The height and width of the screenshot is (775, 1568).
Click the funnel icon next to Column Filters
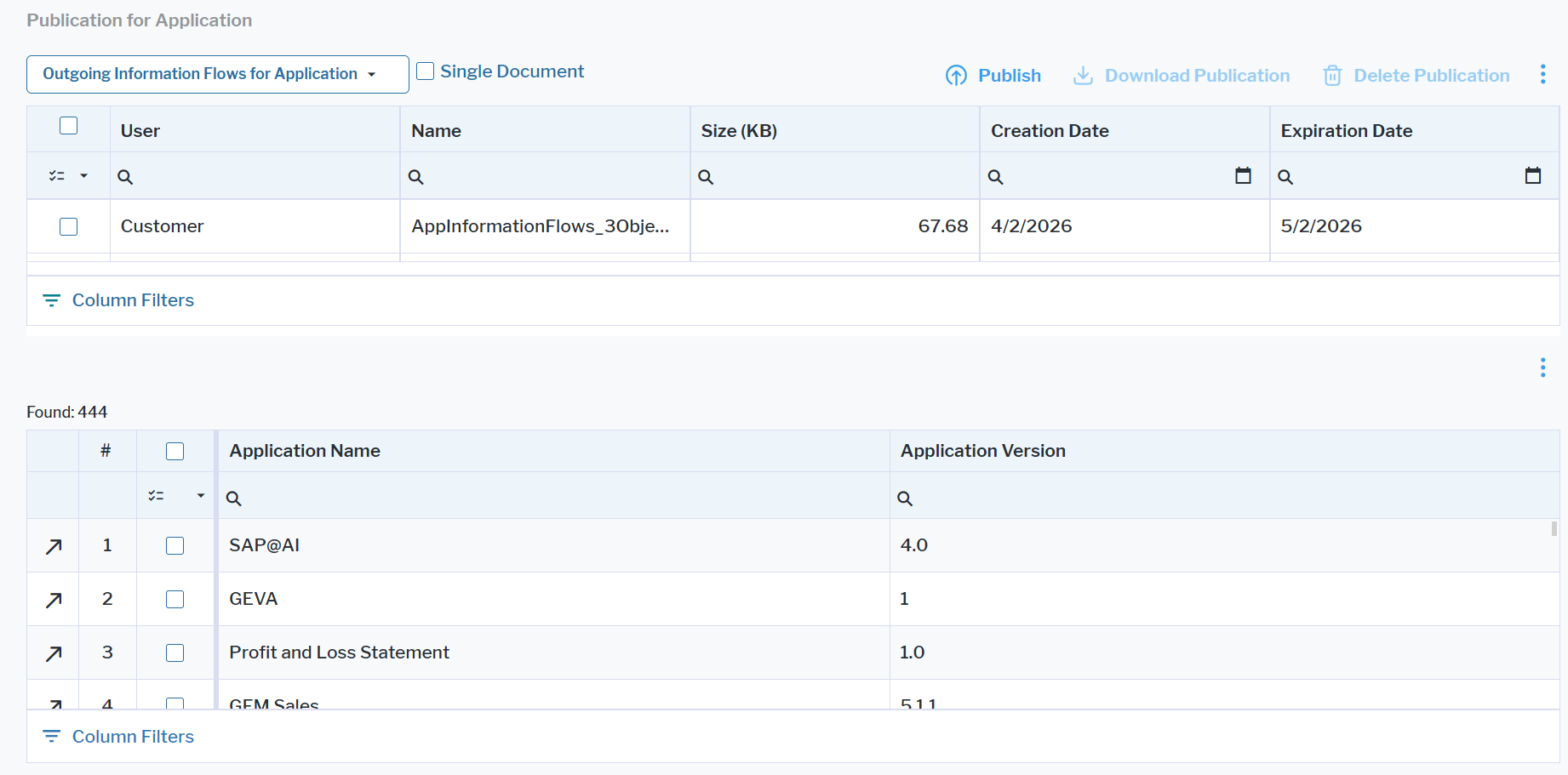click(51, 299)
